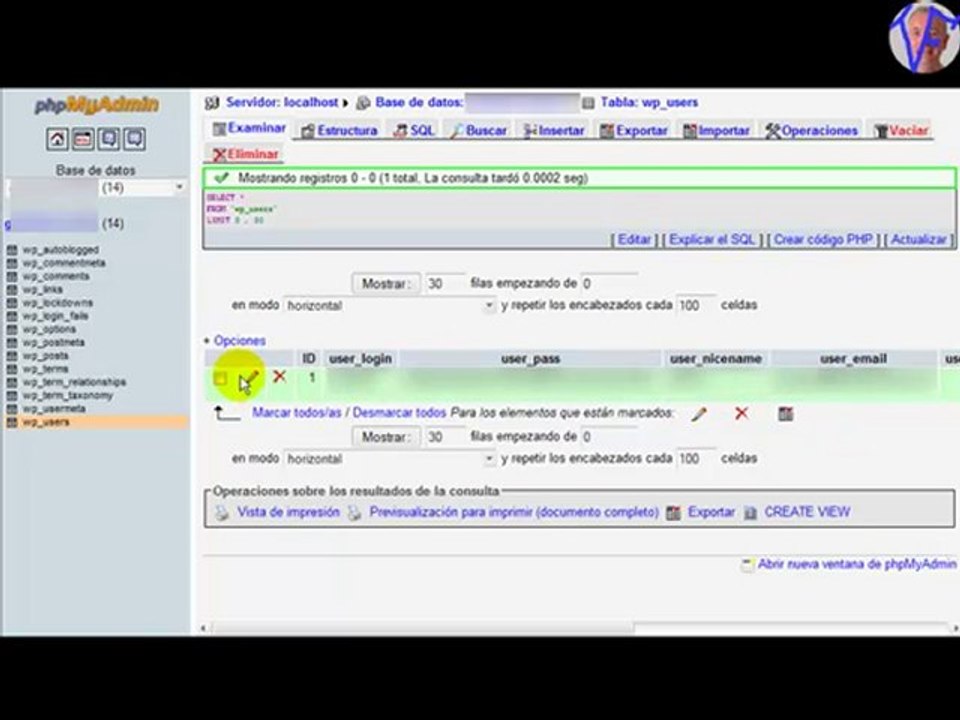Image resolution: width=960 pixels, height=720 pixels.
Task: Click the Vaciar tab
Action: tap(901, 130)
